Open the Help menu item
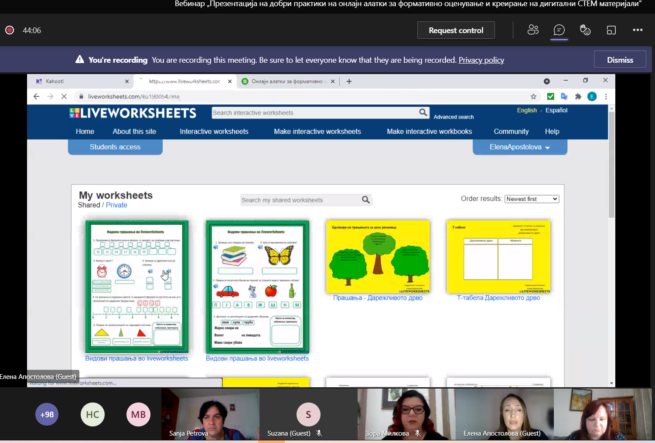 pos(552,131)
